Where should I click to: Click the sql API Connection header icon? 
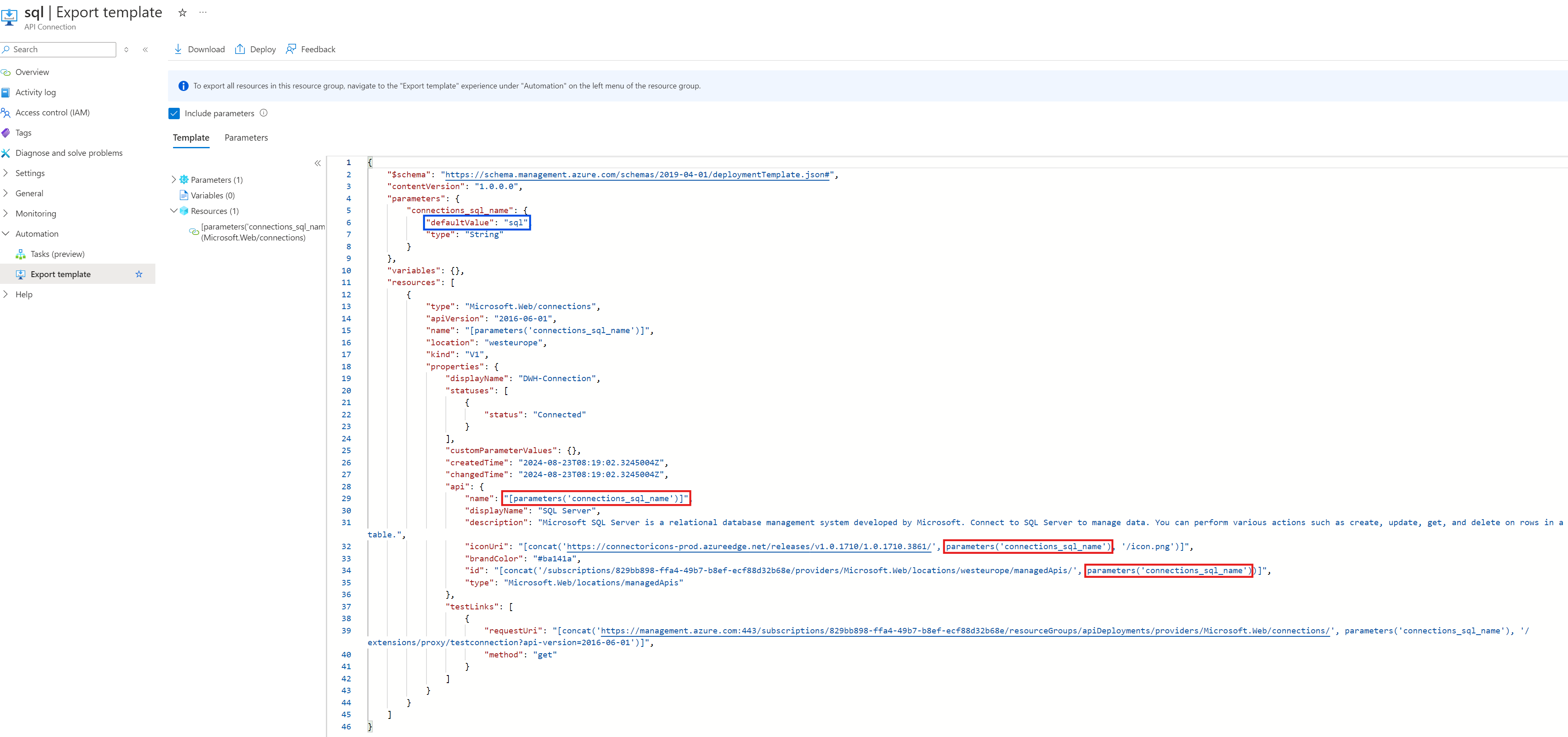click(x=9, y=16)
